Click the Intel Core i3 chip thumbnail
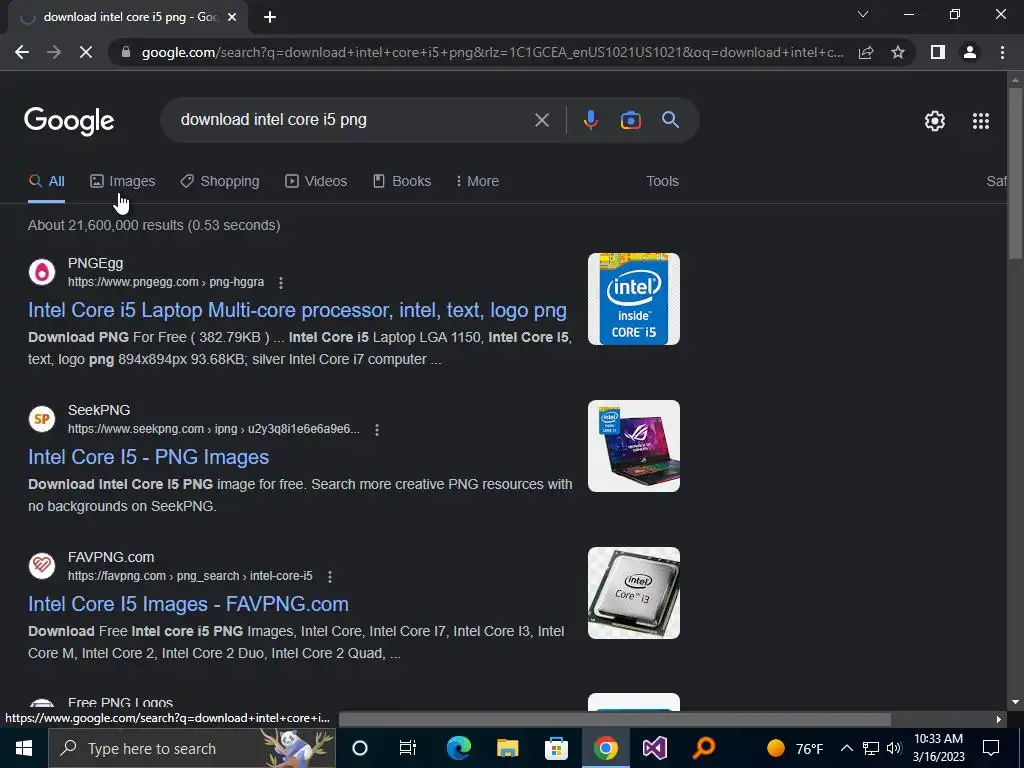The width and height of the screenshot is (1024, 768). click(633, 593)
